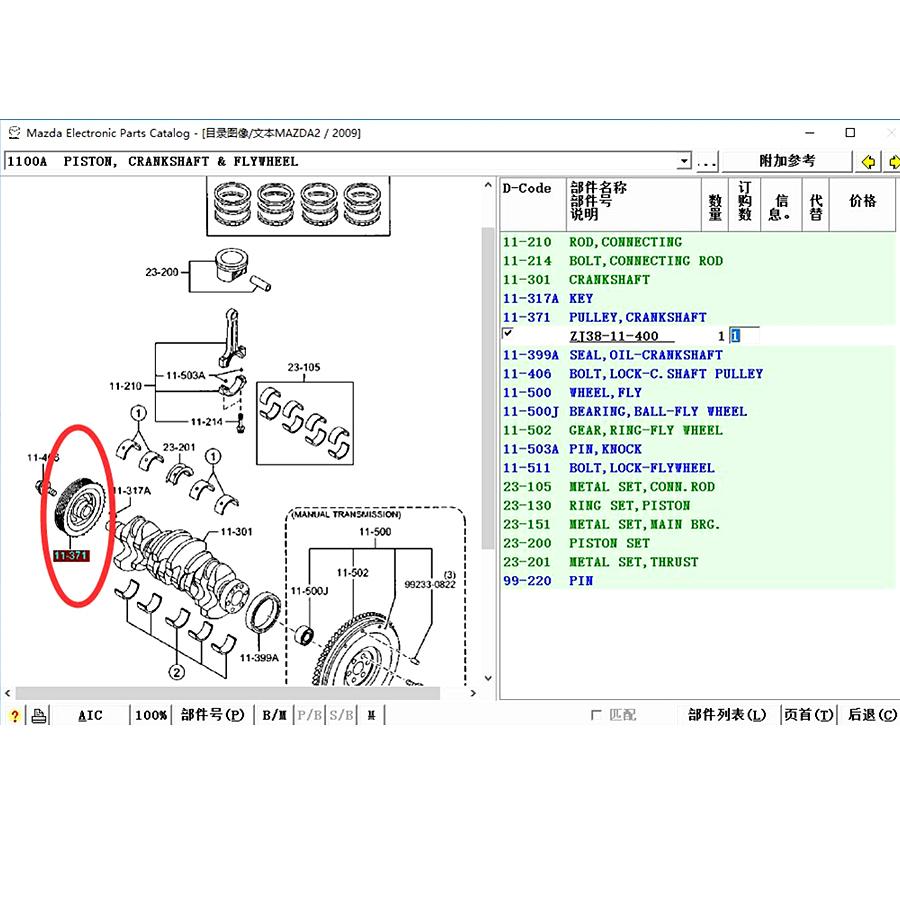Viewport: 900px width, 900px height.
Task: Select 11-511 BOLT,LOCK-FLYWHEEL row
Action: (698, 468)
